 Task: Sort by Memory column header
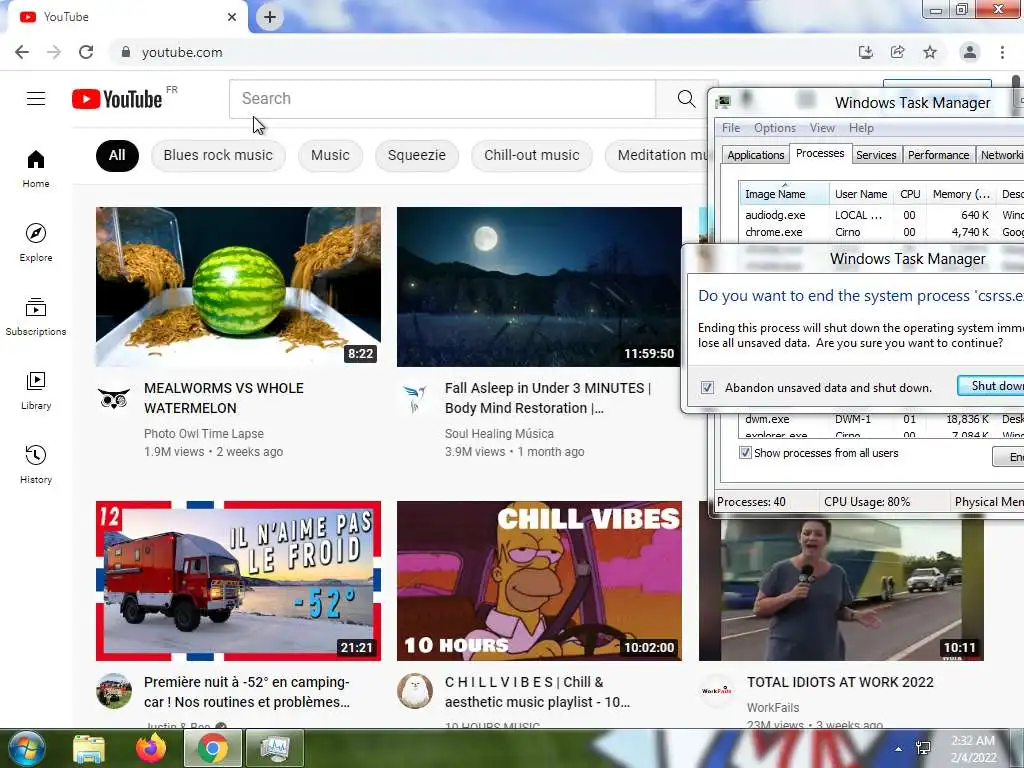961,194
